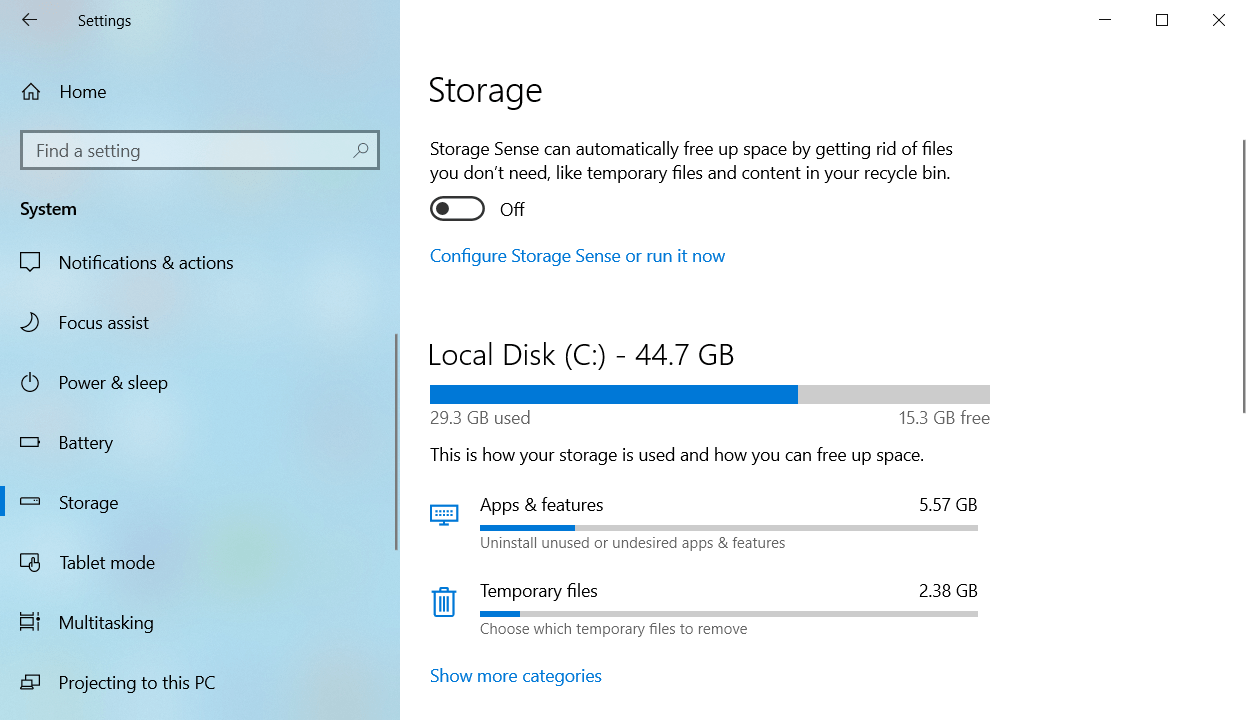Toggle Storage Sense on
This screenshot has width=1246, height=720.
[x=457, y=208]
